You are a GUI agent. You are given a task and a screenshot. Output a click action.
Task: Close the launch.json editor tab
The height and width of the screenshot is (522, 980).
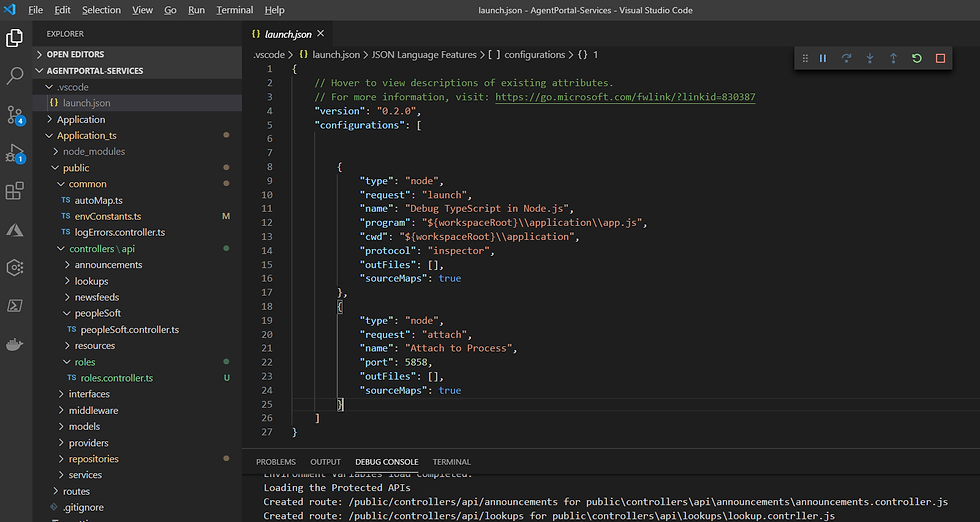coord(321,34)
